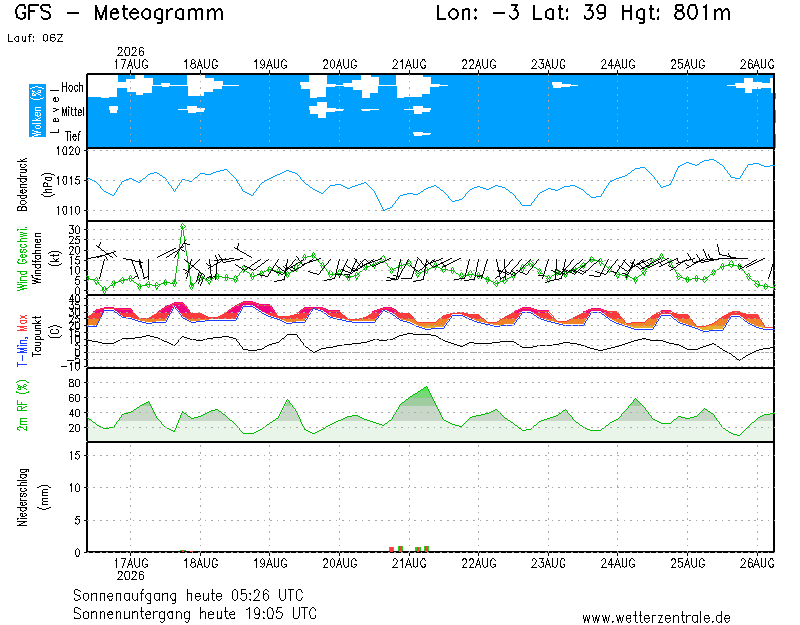The image size is (800, 625).
Task: Click the 'T-Min, Max' temperature axis label
Action: tap(22, 340)
